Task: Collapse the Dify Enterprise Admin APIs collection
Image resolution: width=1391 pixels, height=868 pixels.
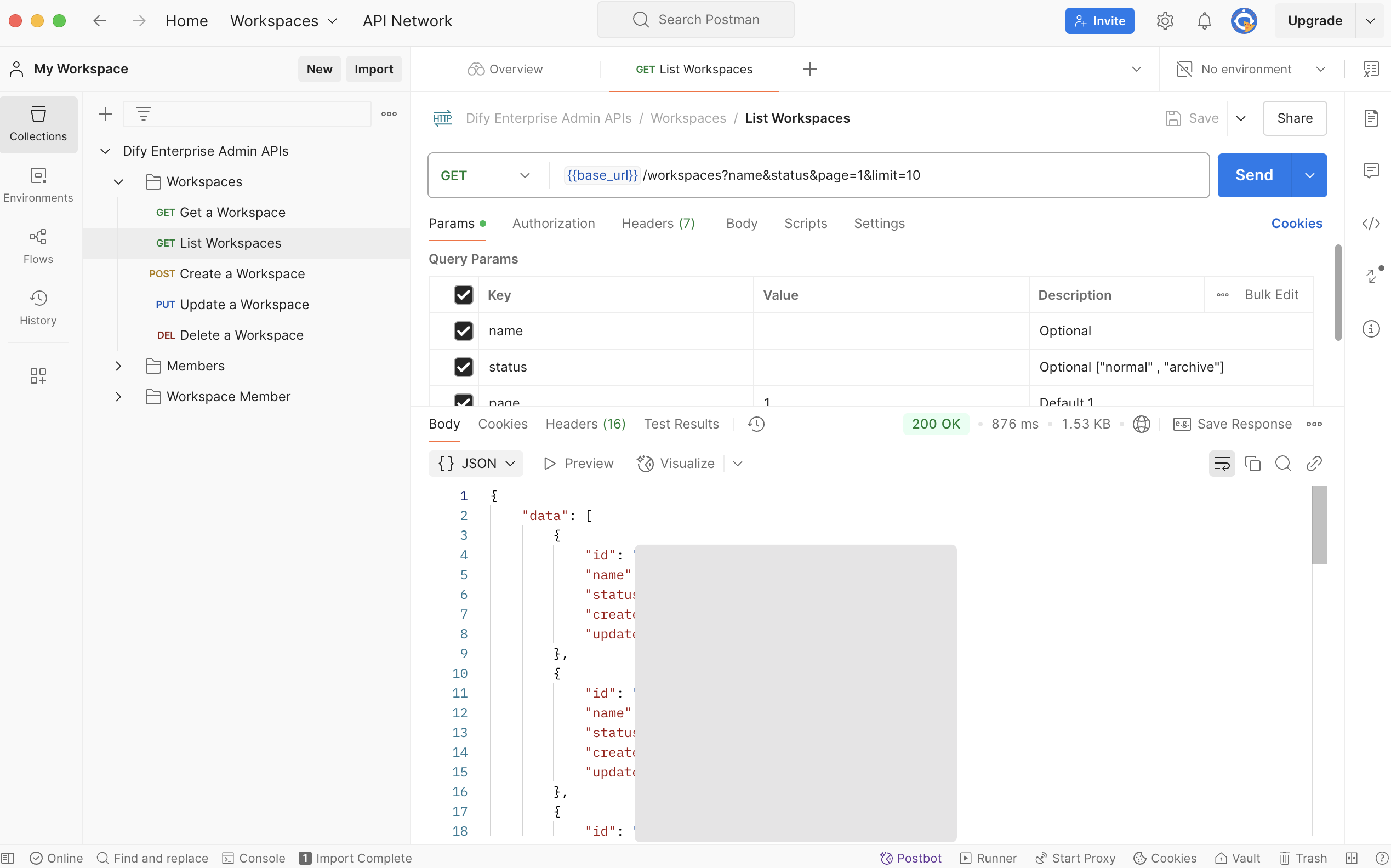Action: pos(105,151)
